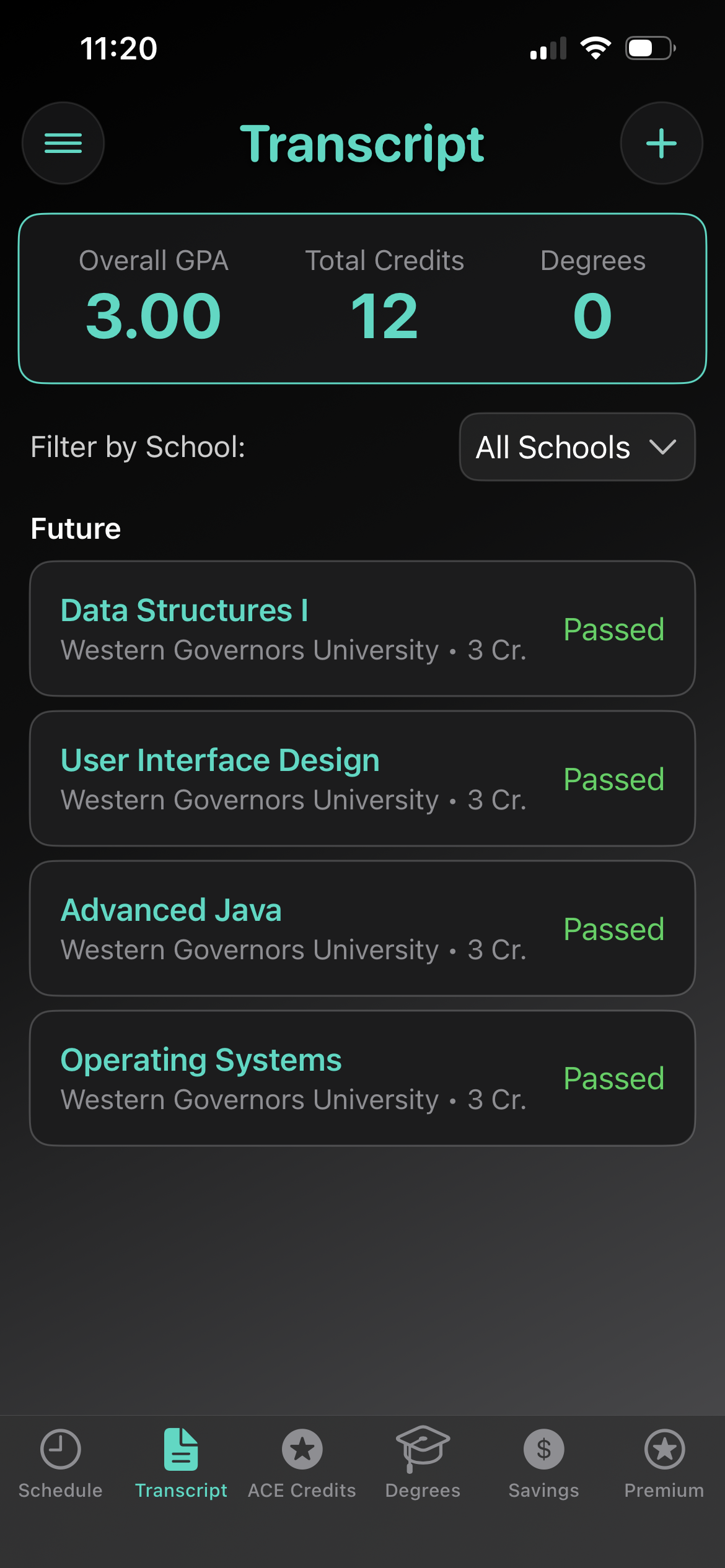Tap the Premium star icon
The image size is (725, 1568).
664,1449
